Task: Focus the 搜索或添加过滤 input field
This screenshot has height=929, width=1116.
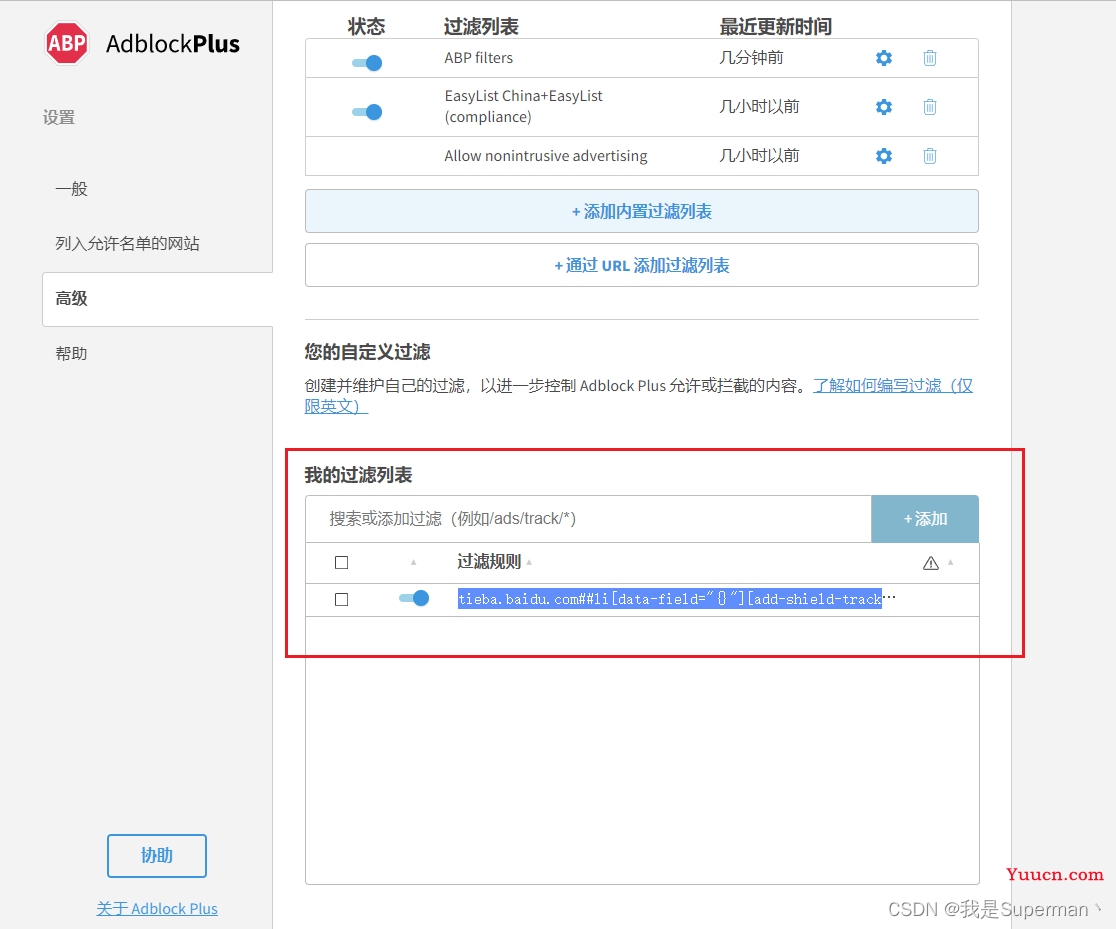Action: coord(588,519)
